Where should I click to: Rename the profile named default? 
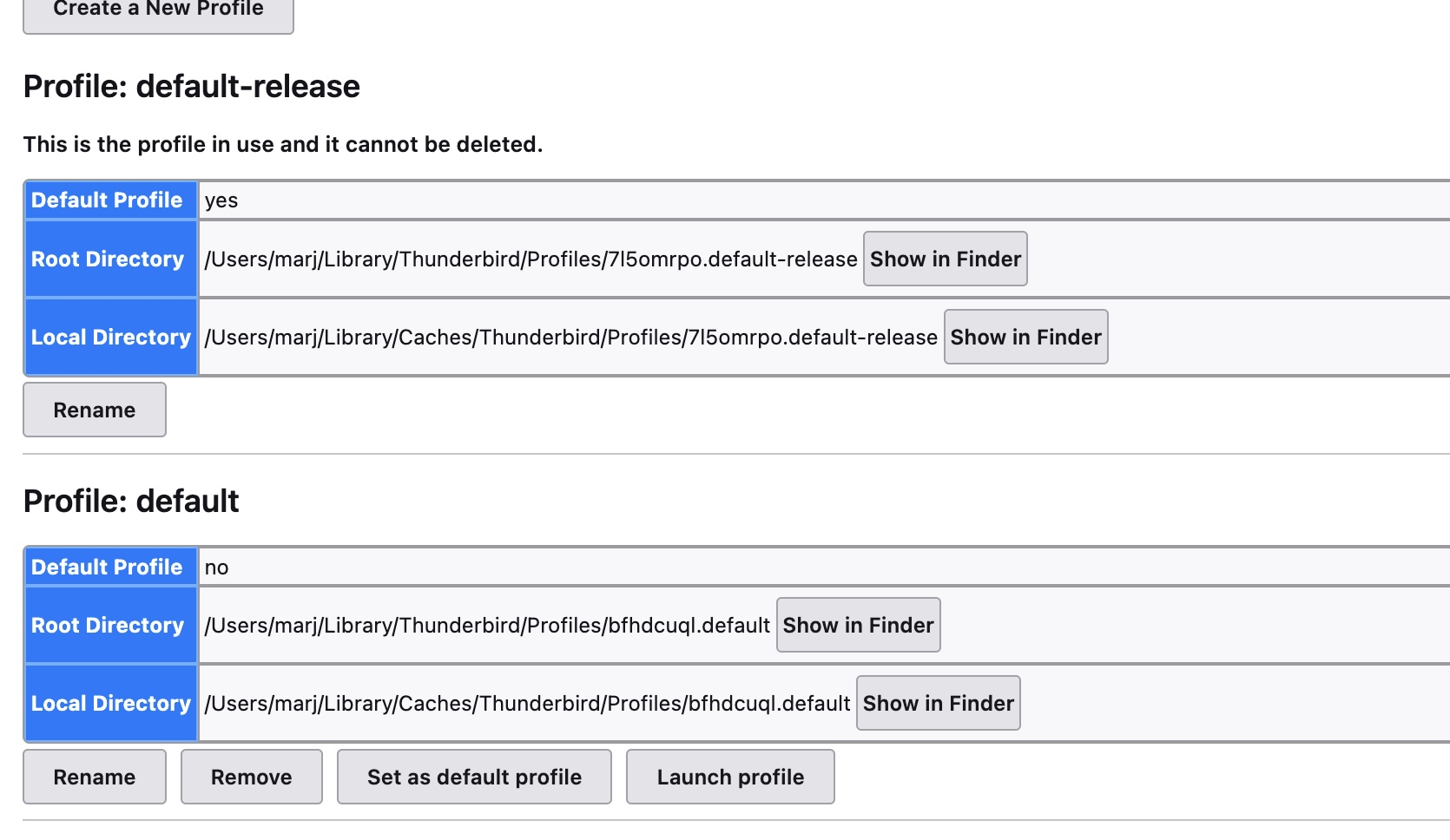point(95,777)
